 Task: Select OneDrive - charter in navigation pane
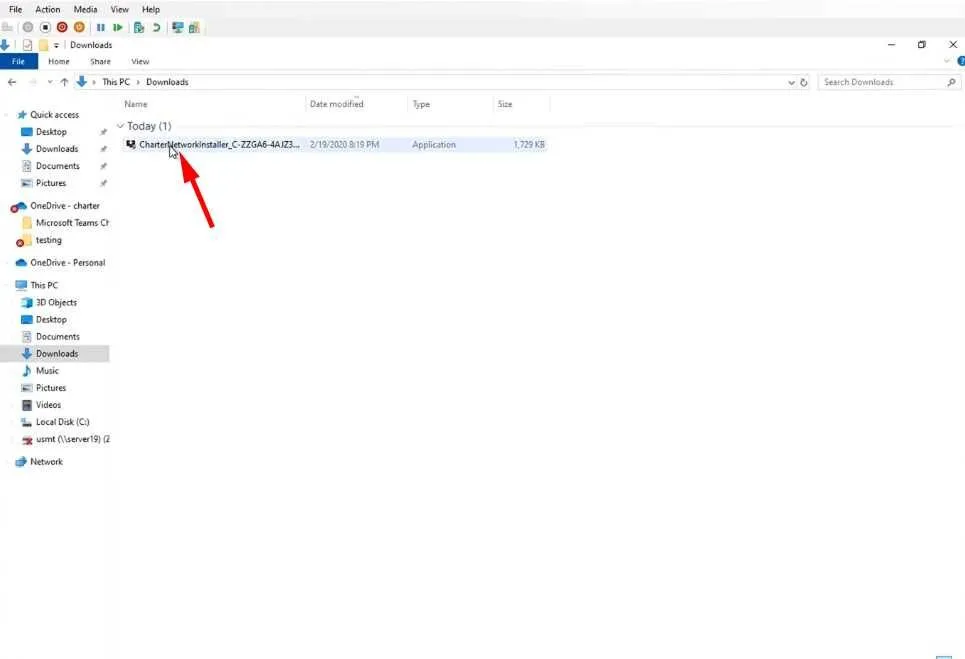tap(64, 206)
